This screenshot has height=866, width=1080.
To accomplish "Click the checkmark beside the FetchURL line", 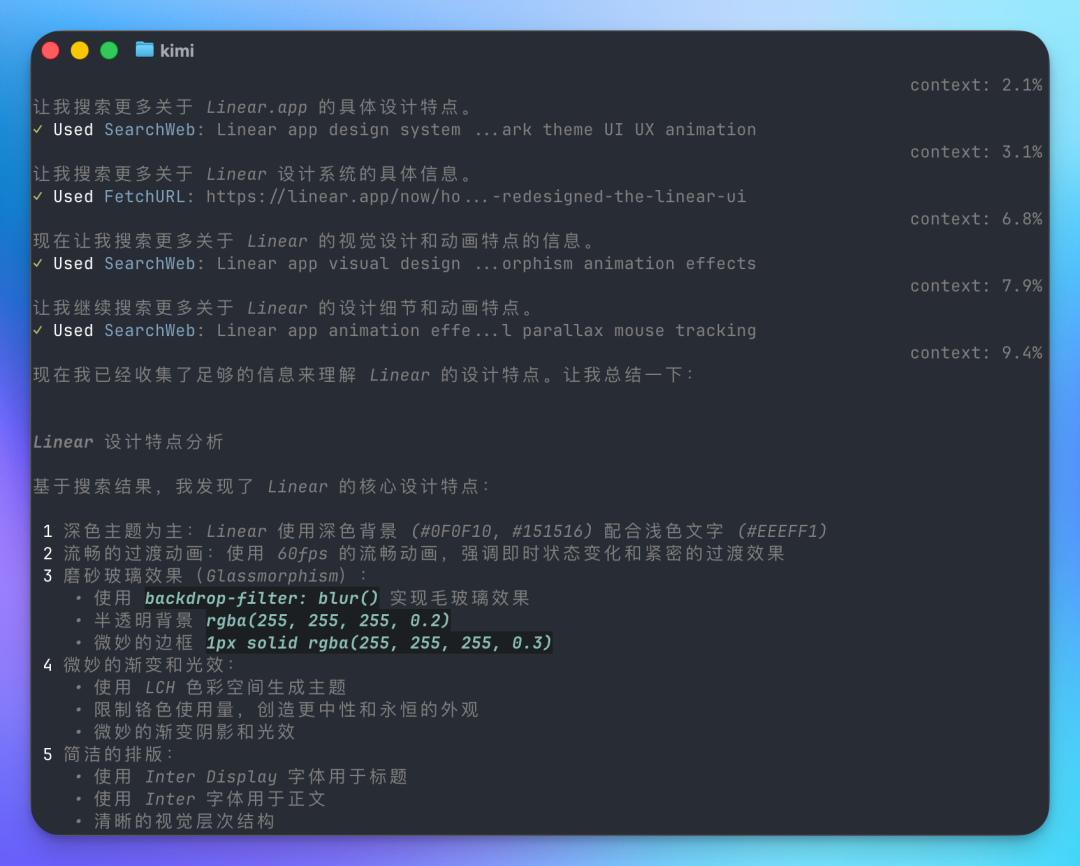I will (38, 197).
